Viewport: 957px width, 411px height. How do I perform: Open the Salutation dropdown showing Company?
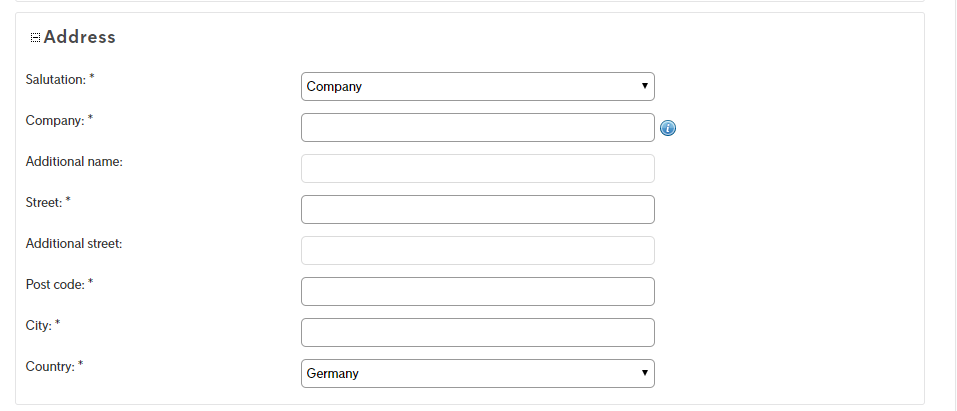pyautogui.click(x=478, y=87)
